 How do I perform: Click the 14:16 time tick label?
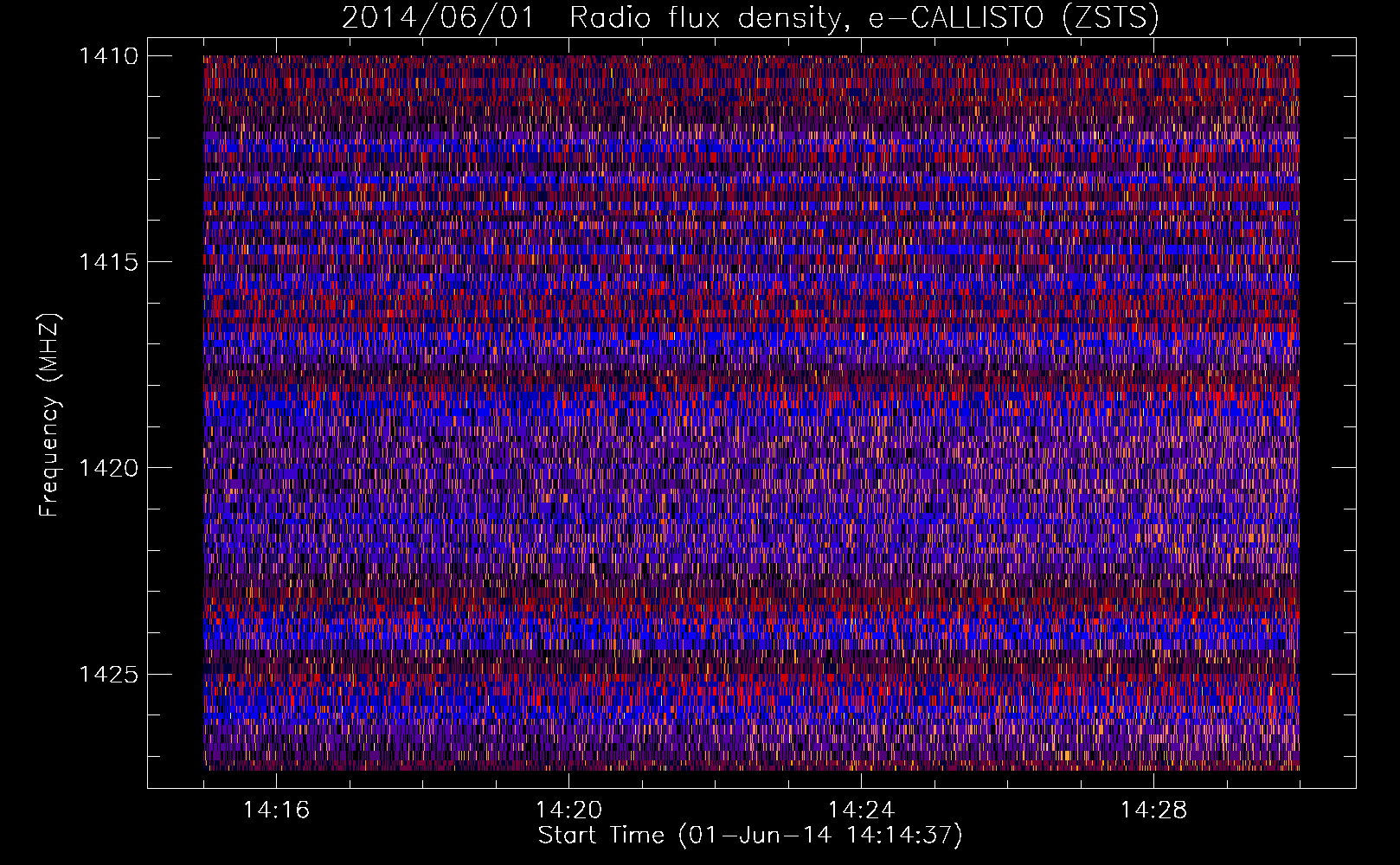(276, 810)
